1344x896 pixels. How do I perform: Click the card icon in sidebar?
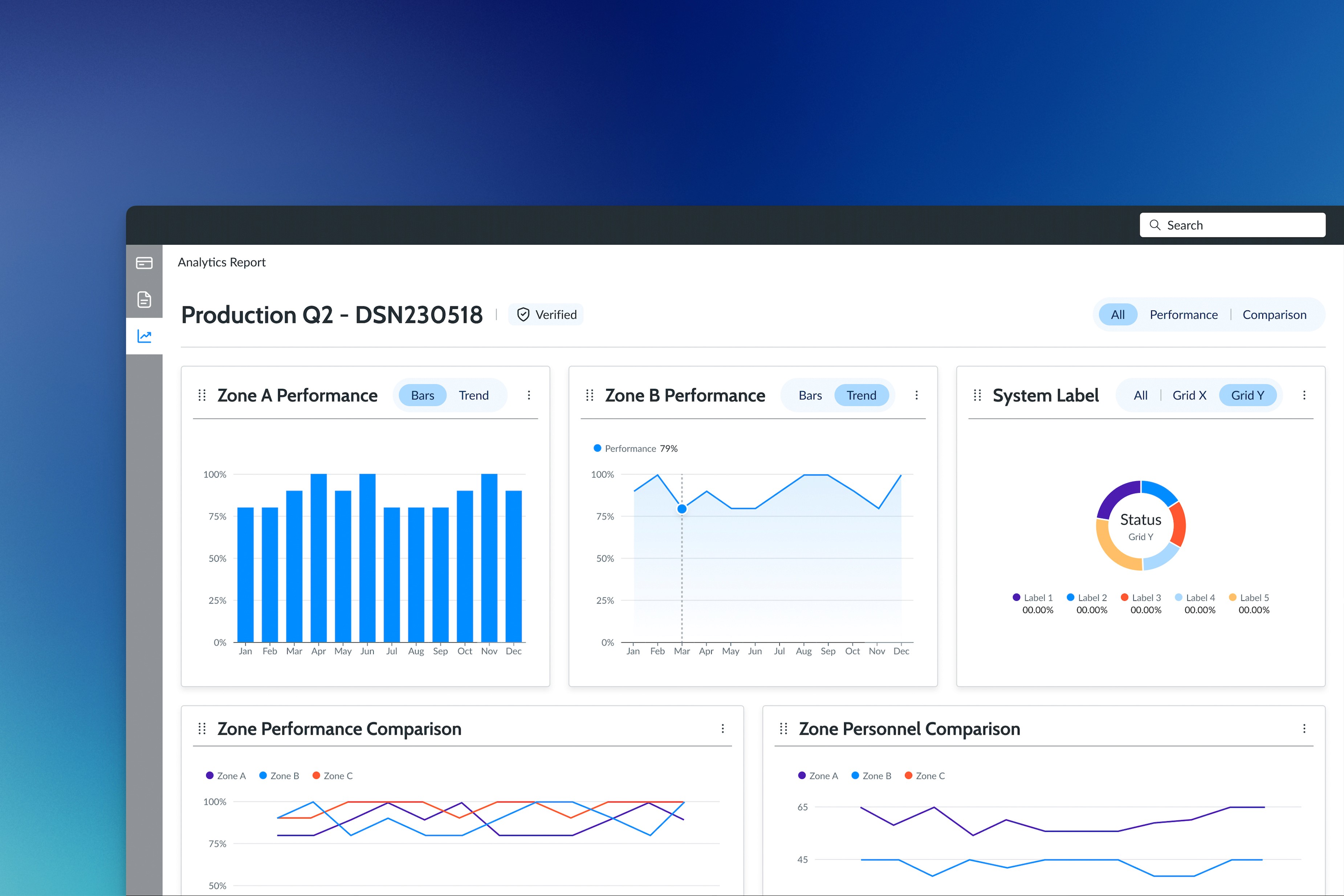point(144,263)
